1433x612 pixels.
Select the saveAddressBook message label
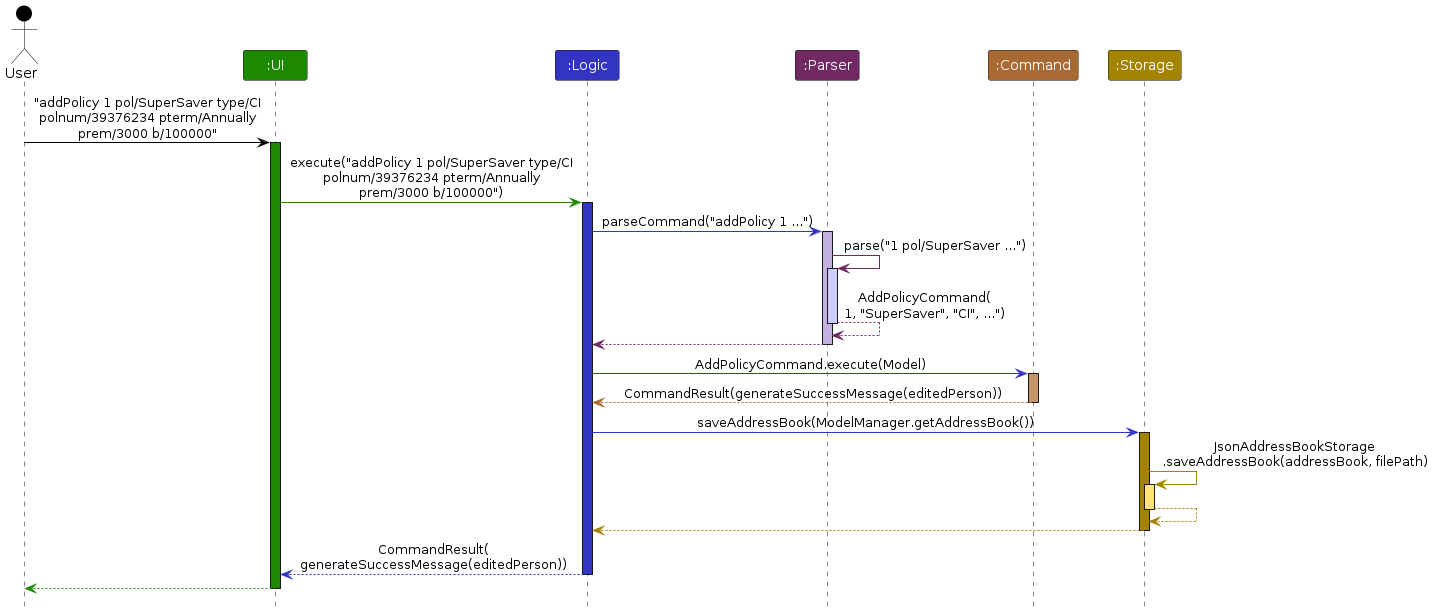coord(865,421)
